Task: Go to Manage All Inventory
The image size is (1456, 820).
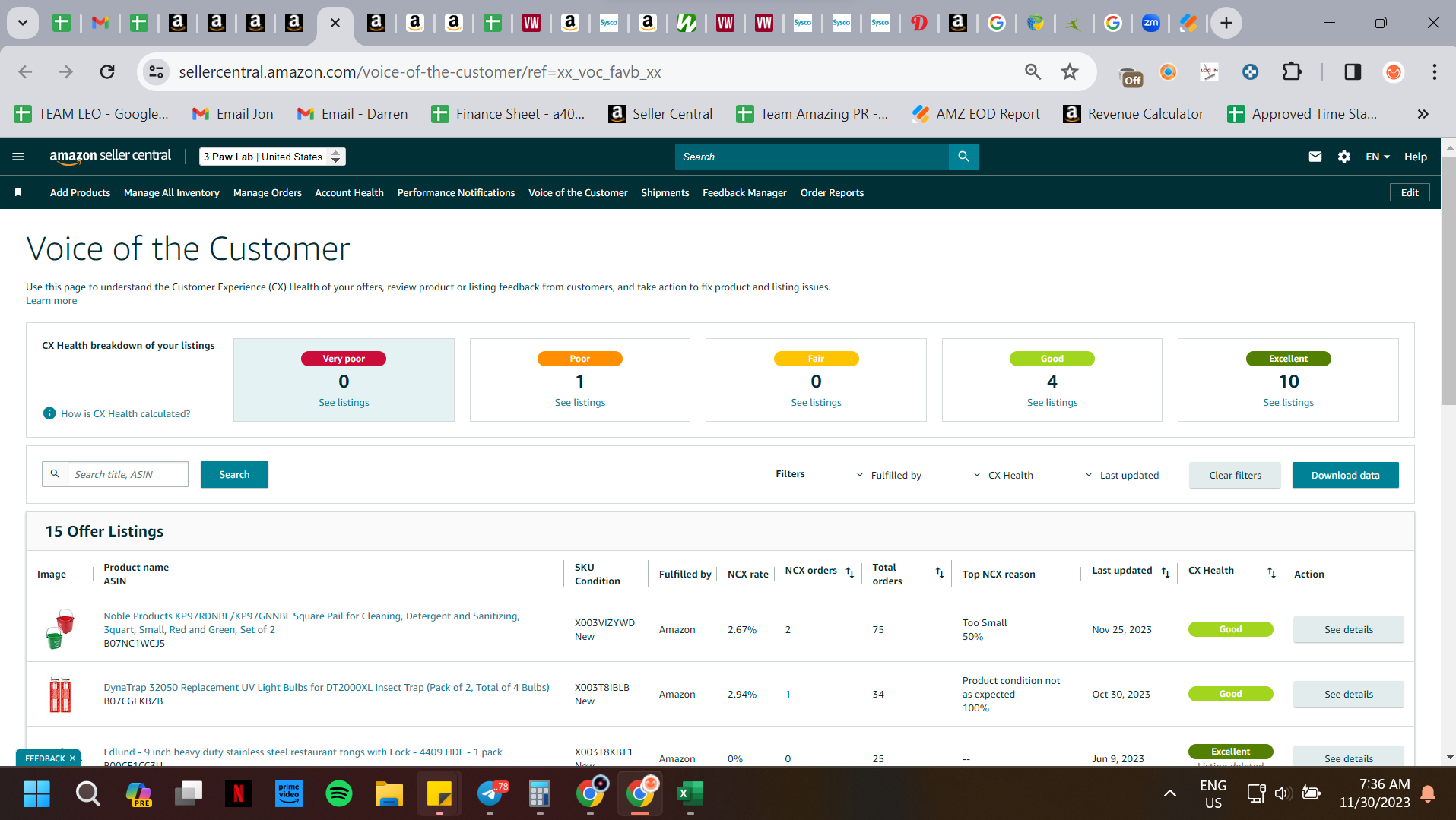Action: [x=172, y=192]
